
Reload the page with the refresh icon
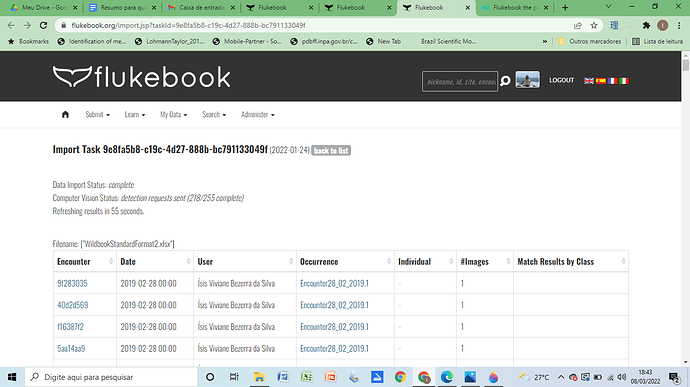click(x=43, y=26)
